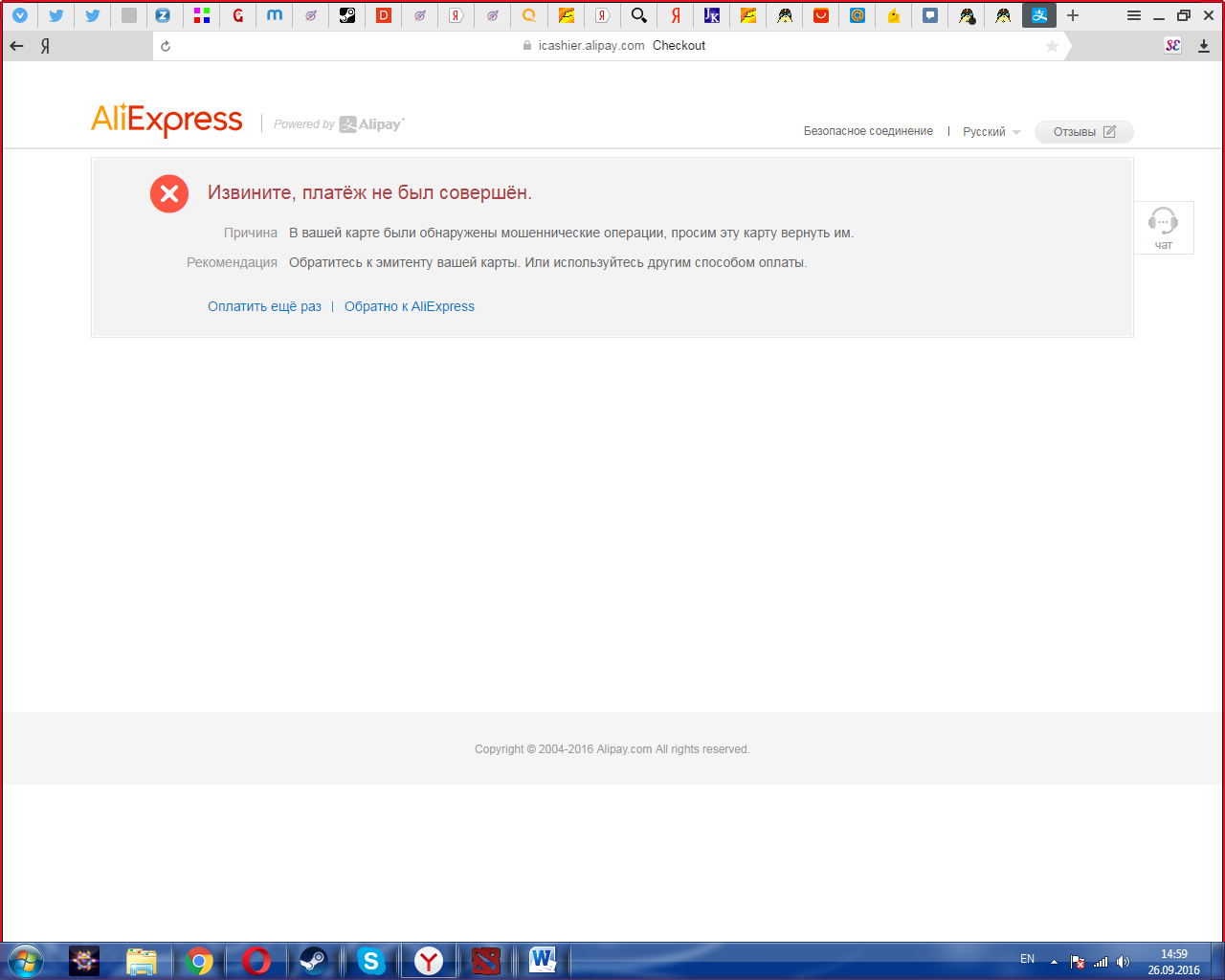The height and width of the screenshot is (980, 1225).
Task: Click Оплатить ещё раз link
Action: click(264, 306)
